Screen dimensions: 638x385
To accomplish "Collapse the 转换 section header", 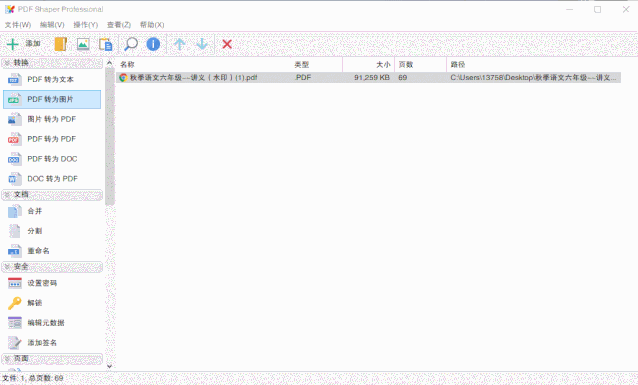I will (52, 63).
